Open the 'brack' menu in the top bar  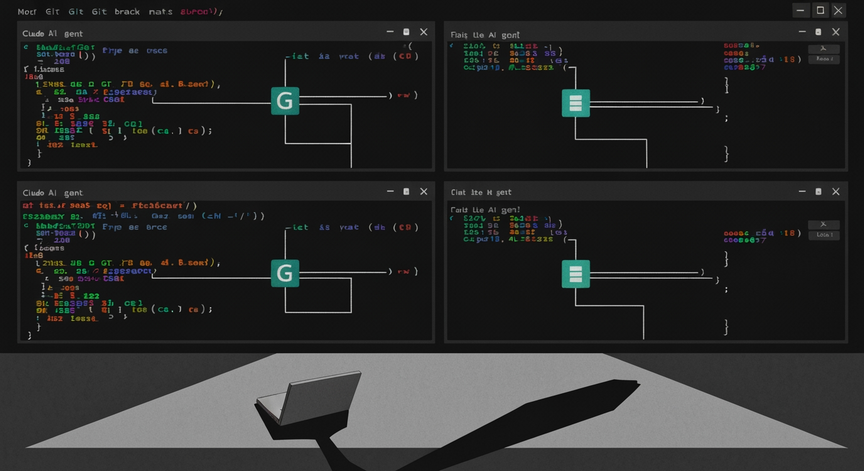click(127, 12)
